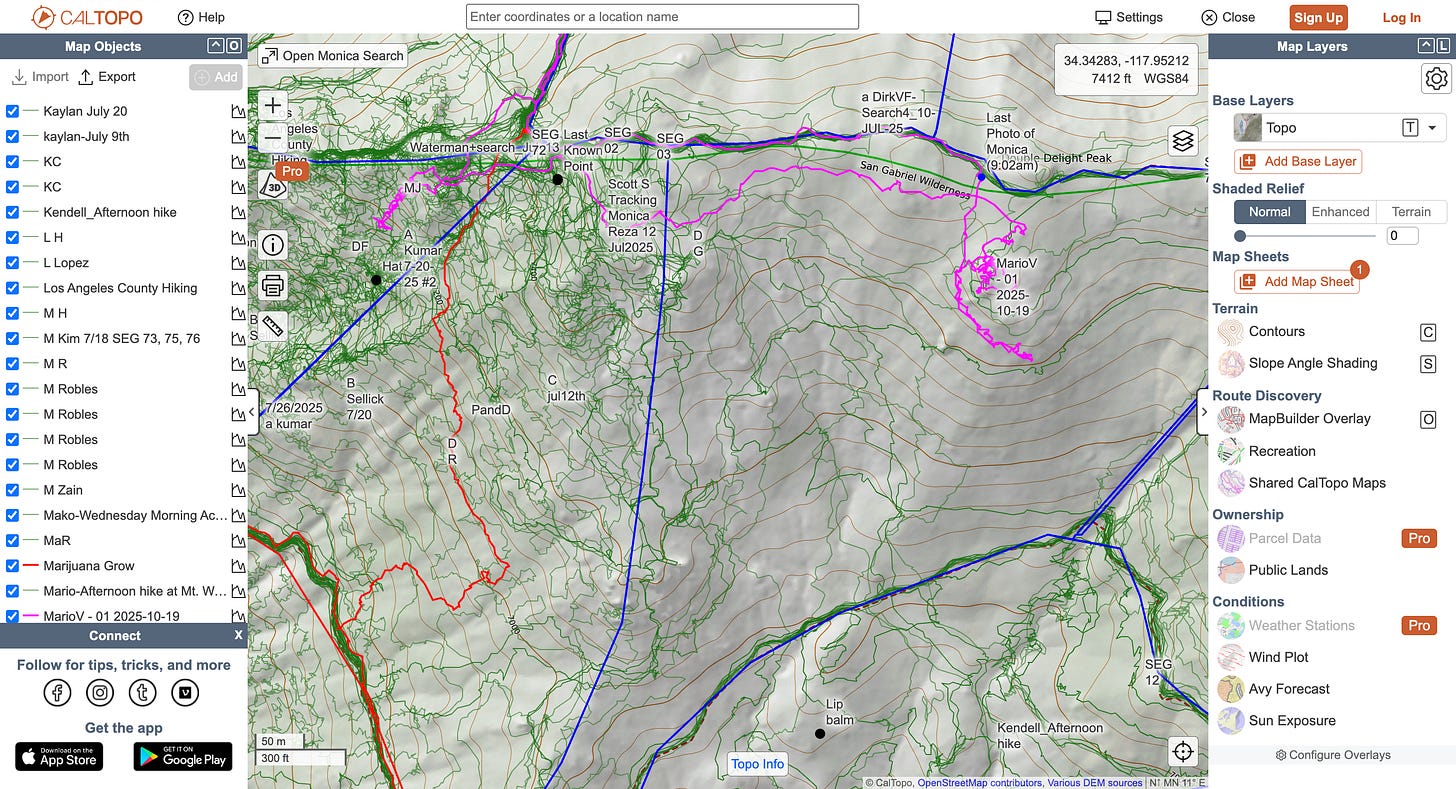Open CalTopo Facebook page icon
This screenshot has width=1456, height=789.
pos(57,692)
